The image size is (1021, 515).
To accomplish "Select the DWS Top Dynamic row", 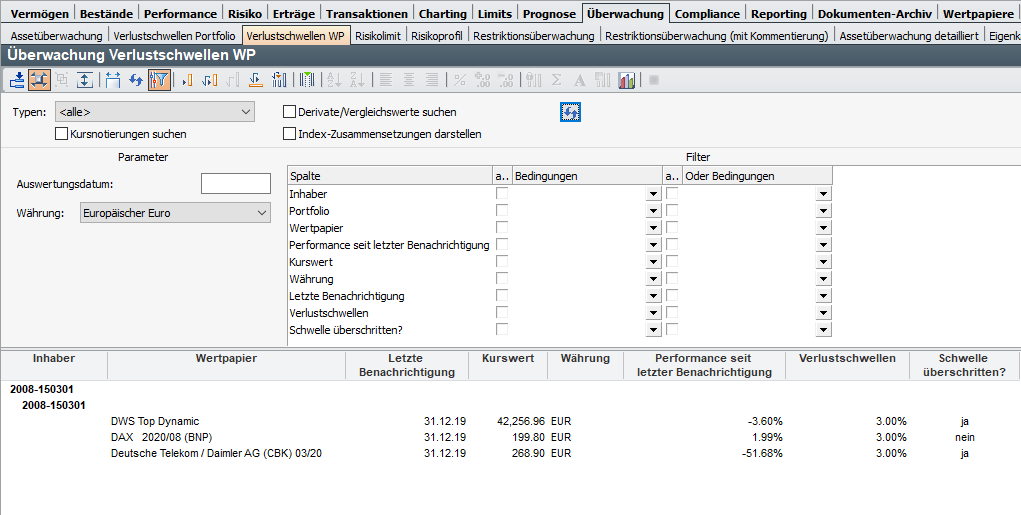I will tap(155, 421).
